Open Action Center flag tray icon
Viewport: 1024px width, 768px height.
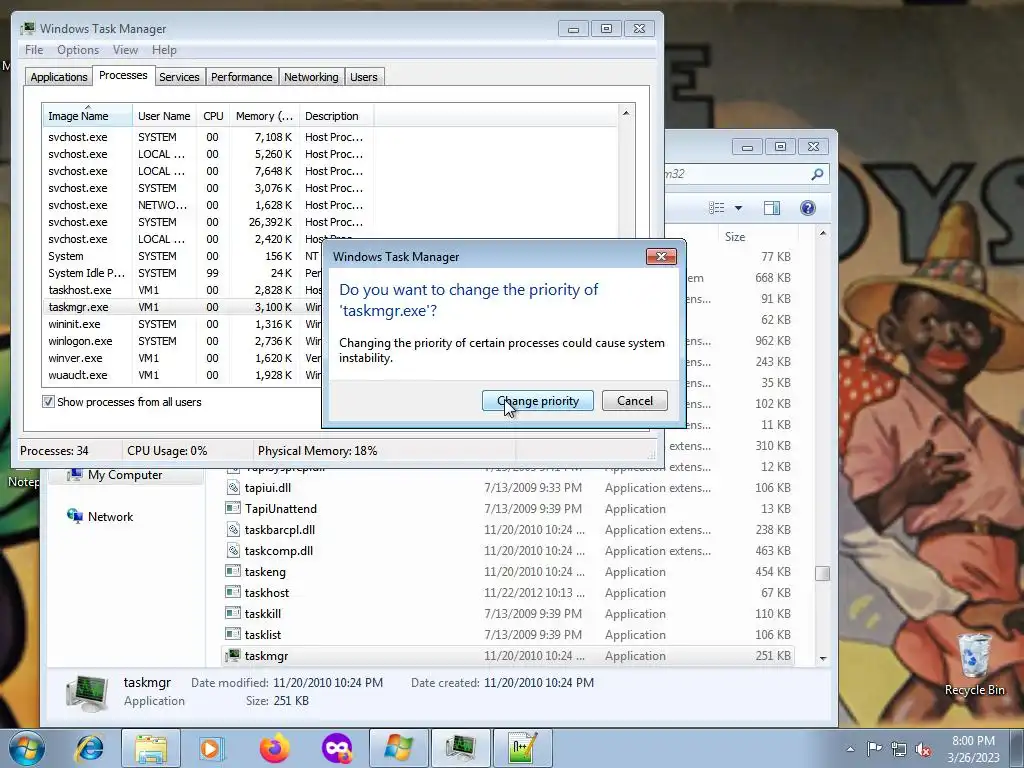874,749
